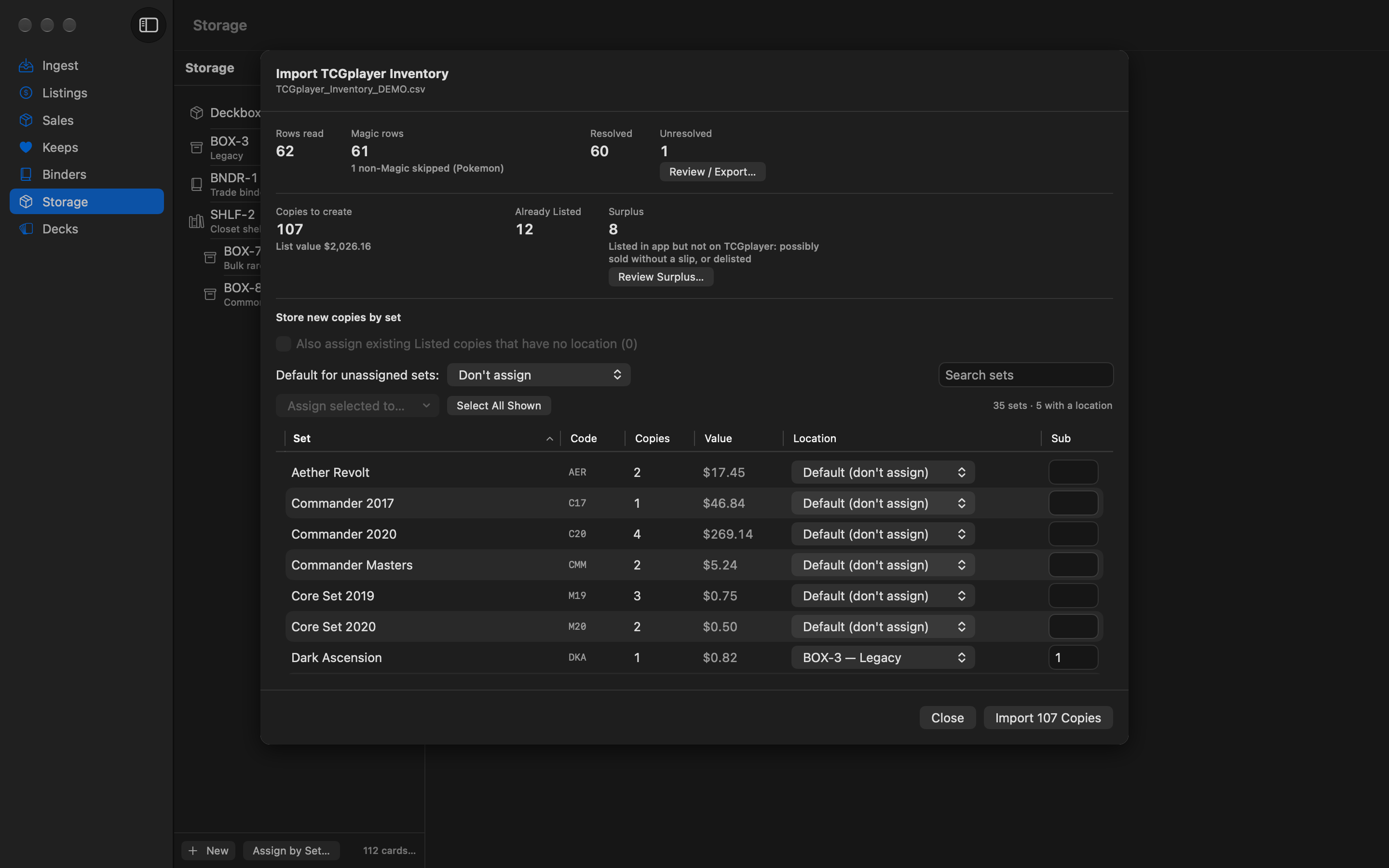Image resolution: width=1389 pixels, height=868 pixels.
Task: Click the Storage cube icon in sidebar
Action: point(26,202)
